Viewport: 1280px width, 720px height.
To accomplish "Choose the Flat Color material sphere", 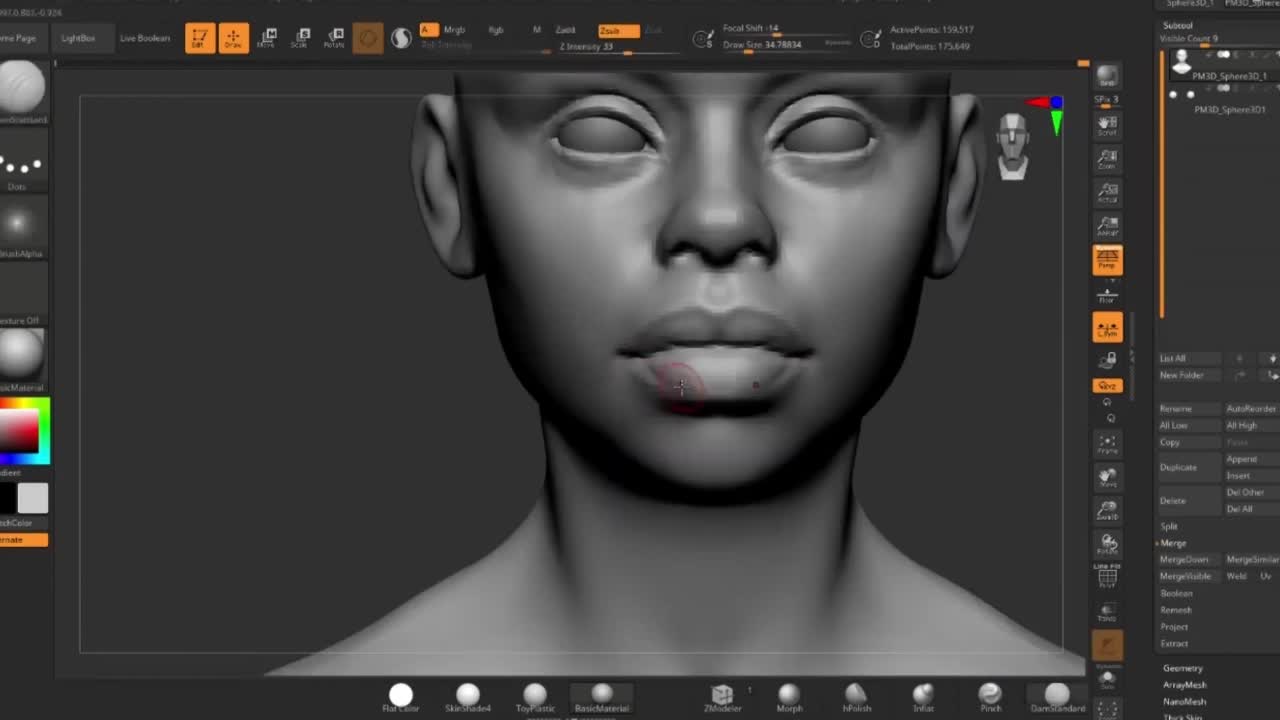I will tap(401, 697).
